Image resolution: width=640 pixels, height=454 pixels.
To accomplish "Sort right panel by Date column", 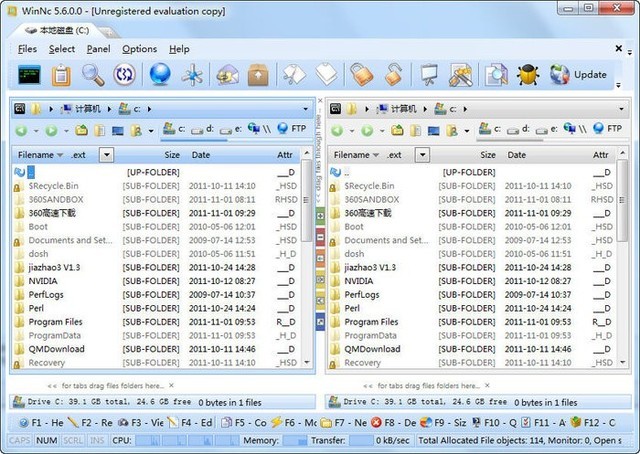I will (x=516, y=155).
